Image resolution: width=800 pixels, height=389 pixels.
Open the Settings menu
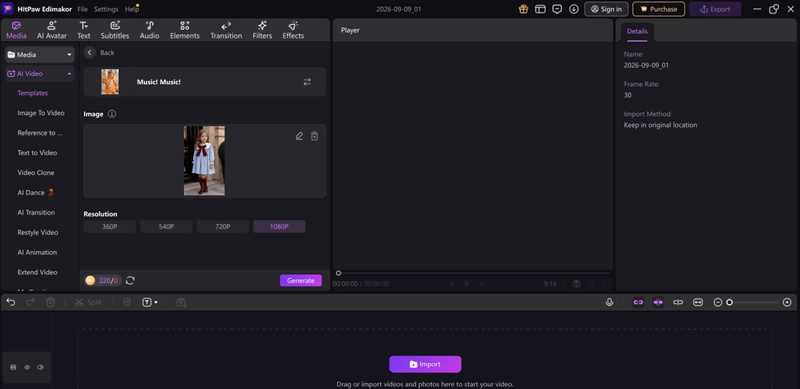(x=106, y=9)
